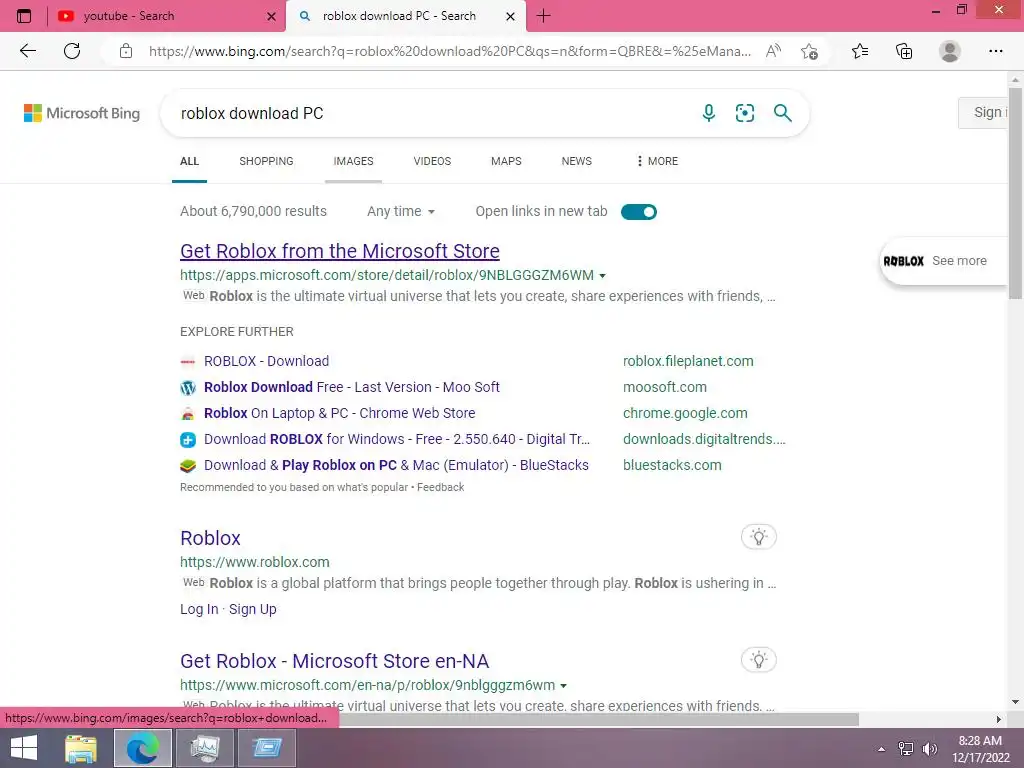Close the roblox download PC tab

tap(511, 16)
